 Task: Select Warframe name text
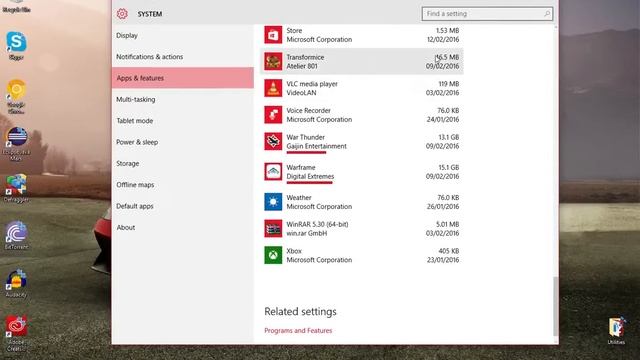coord(301,167)
